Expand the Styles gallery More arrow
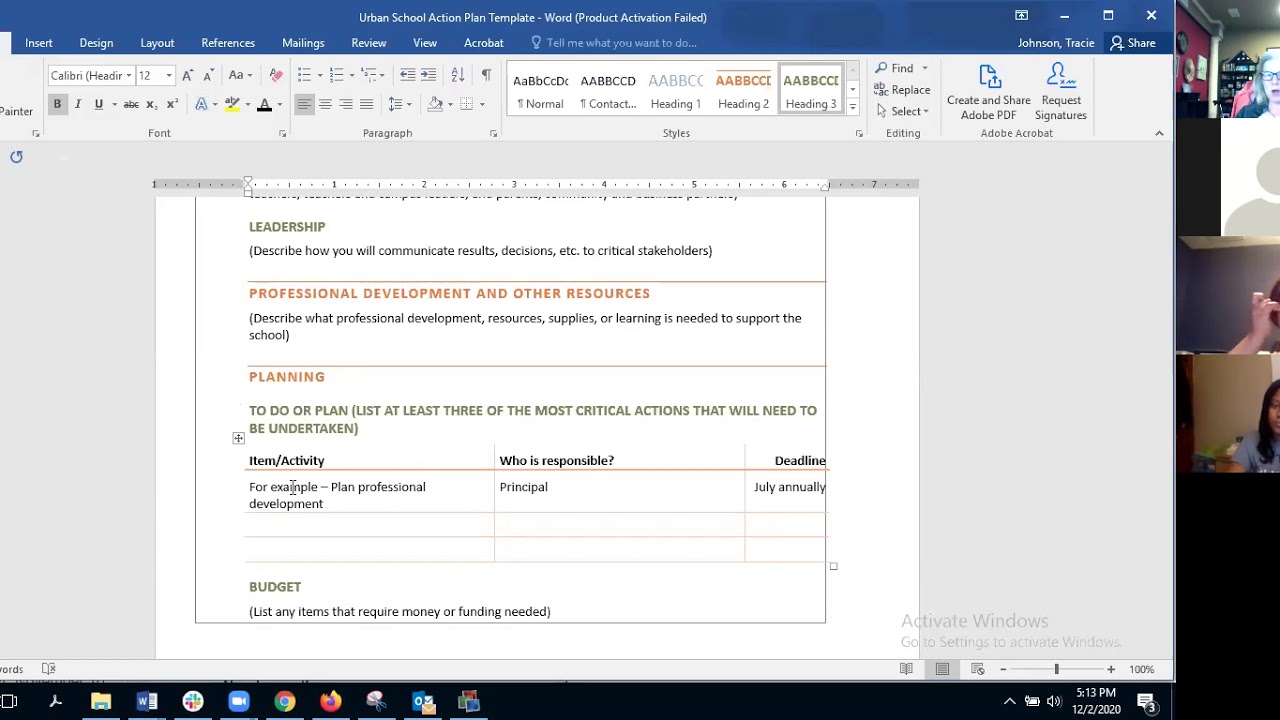The image size is (1280, 720). (852, 107)
